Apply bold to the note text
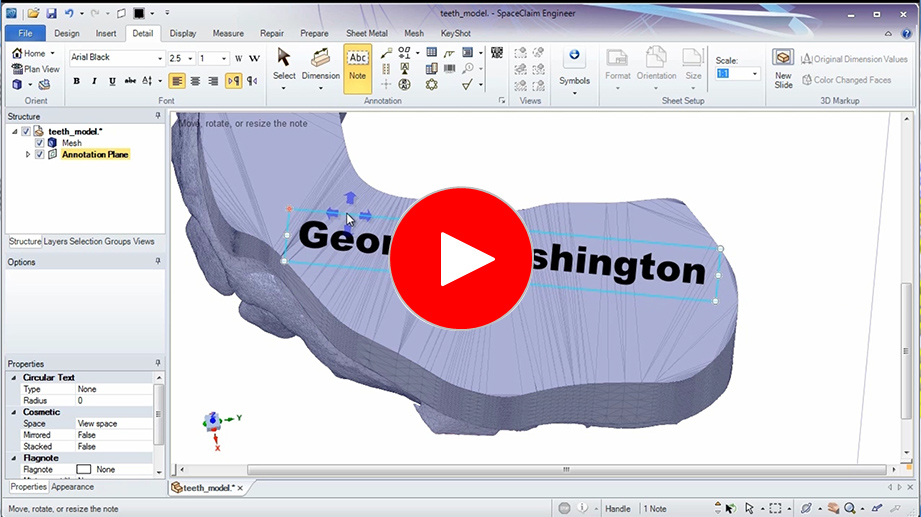Image resolution: width=921 pixels, height=517 pixels. [76, 81]
